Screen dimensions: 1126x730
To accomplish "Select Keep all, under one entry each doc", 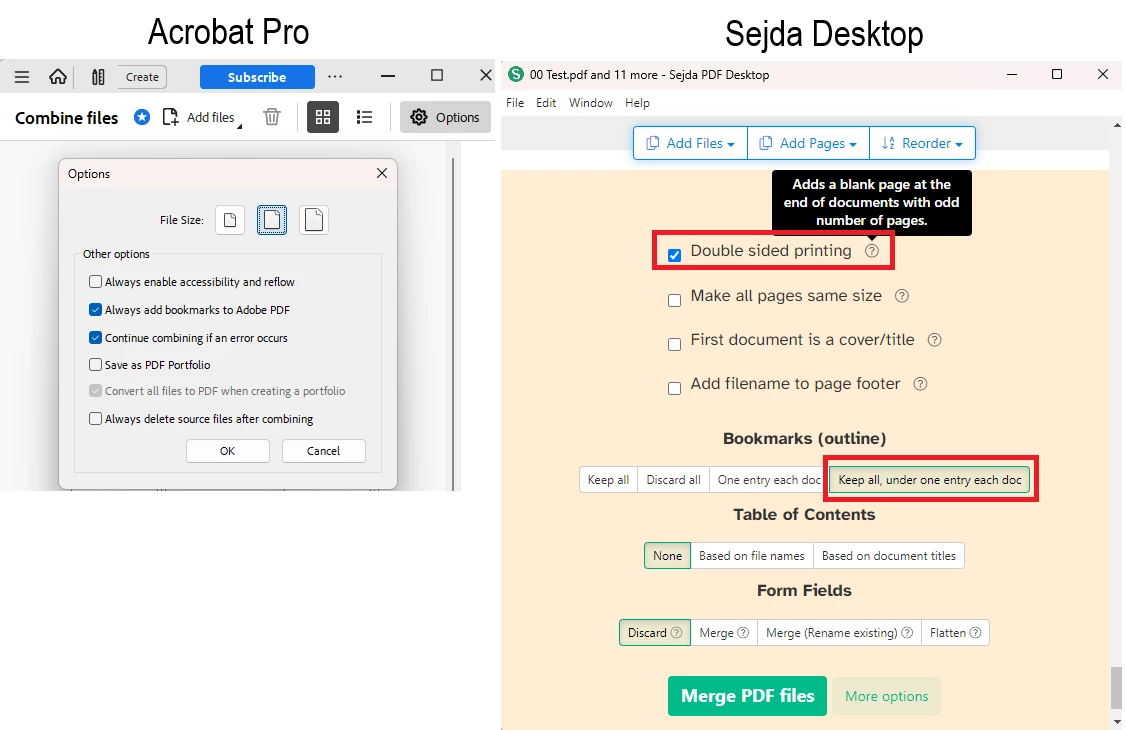I will click(x=930, y=479).
